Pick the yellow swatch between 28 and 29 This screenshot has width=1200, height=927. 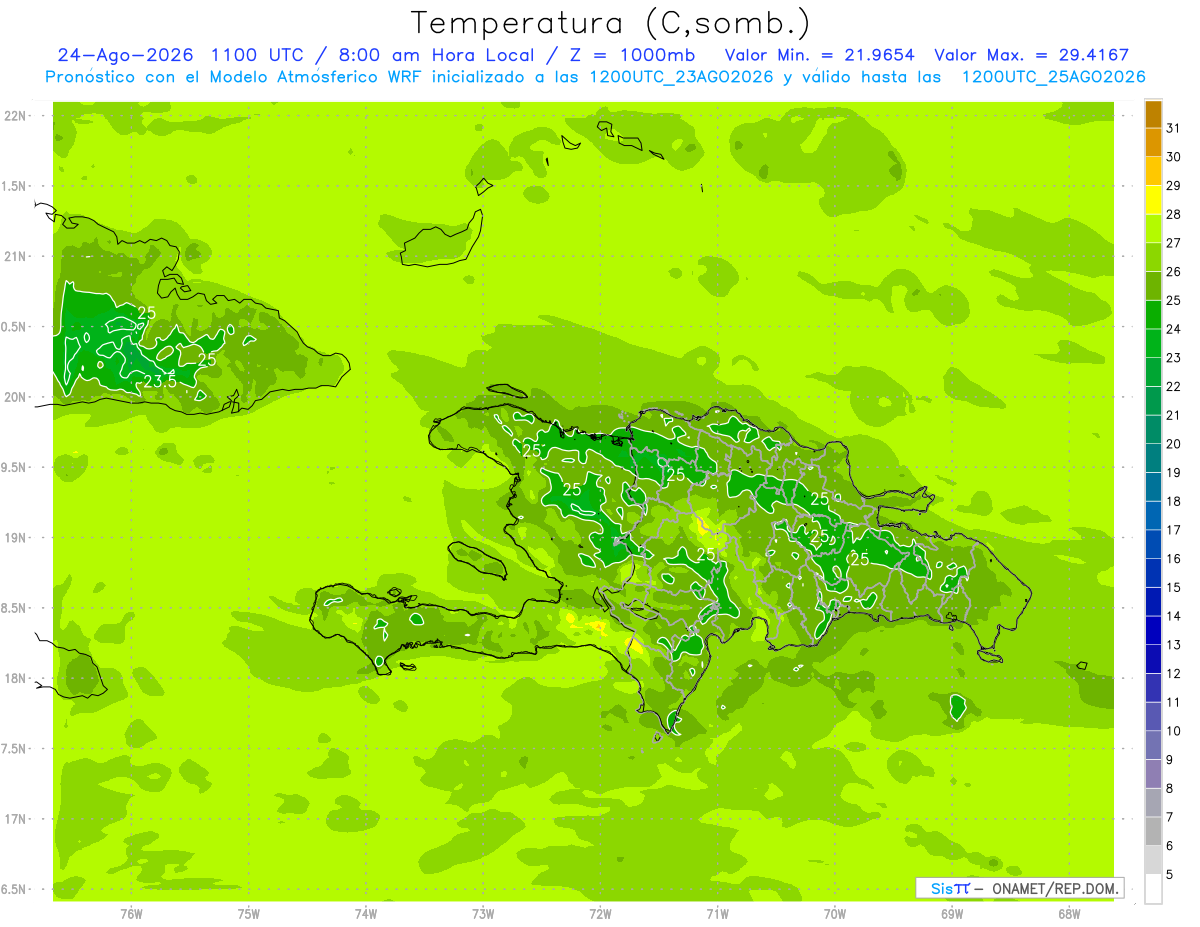pyautogui.click(x=1153, y=200)
